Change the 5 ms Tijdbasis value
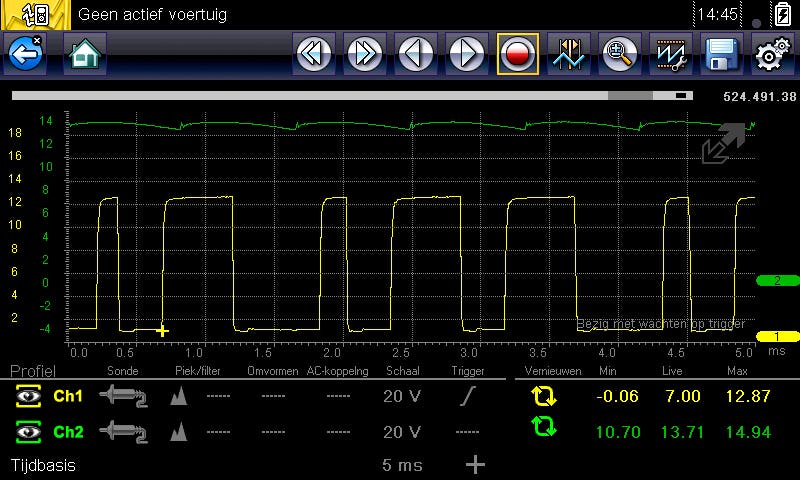The height and width of the screenshot is (480, 800). coord(400,465)
